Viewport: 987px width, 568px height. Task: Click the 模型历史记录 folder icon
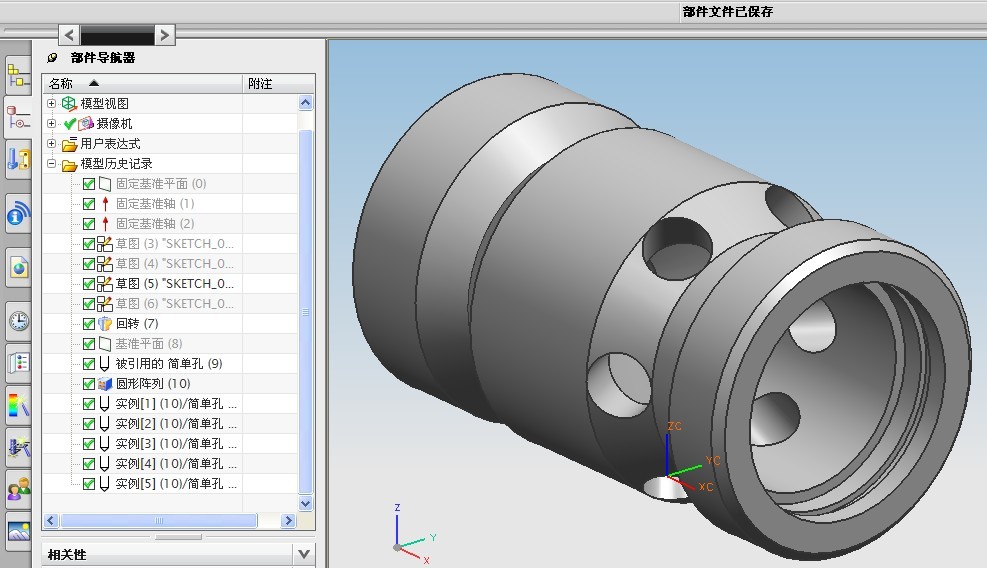coord(69,164)
